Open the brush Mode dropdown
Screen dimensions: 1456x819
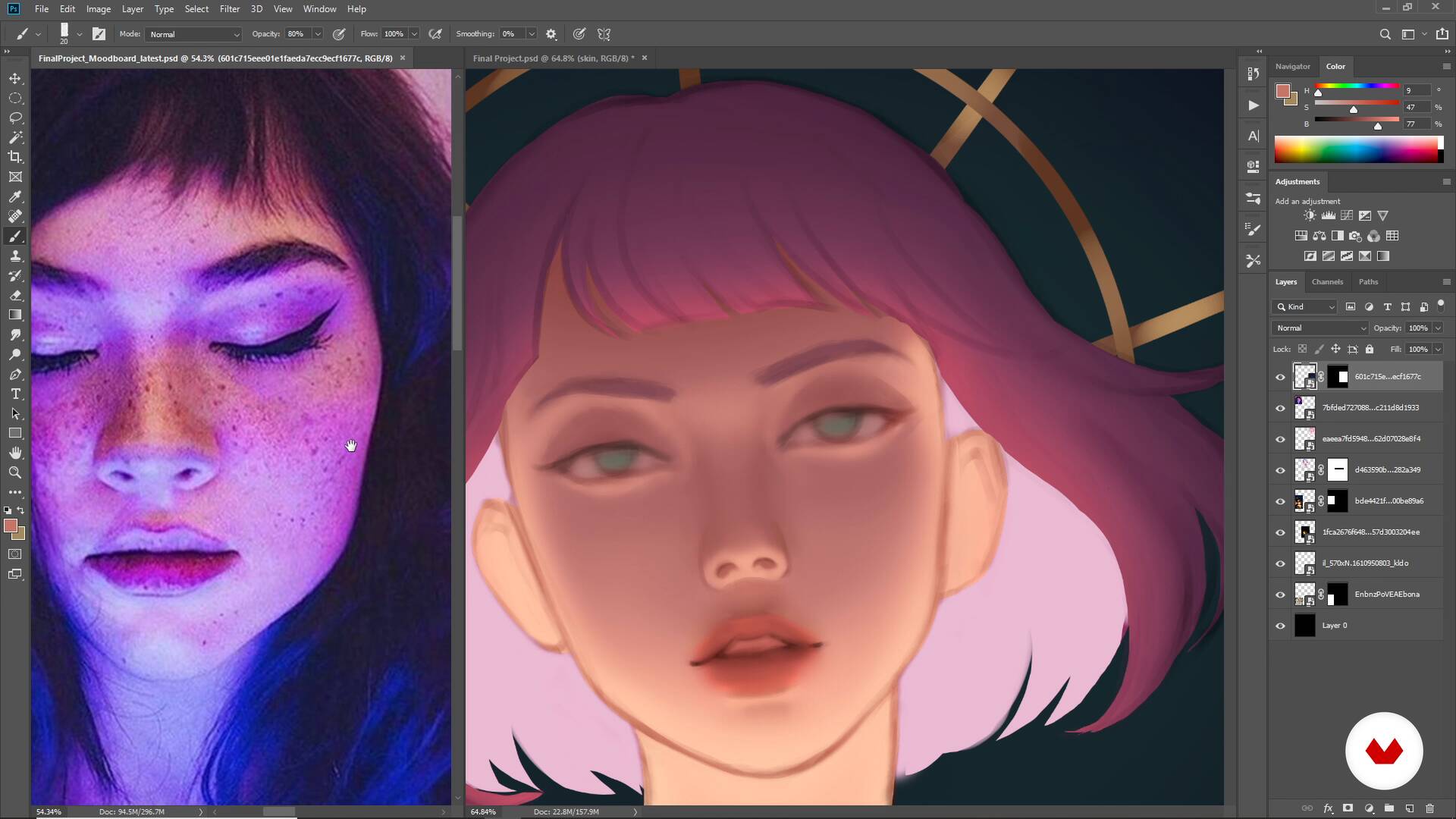[x=194, y=34]
